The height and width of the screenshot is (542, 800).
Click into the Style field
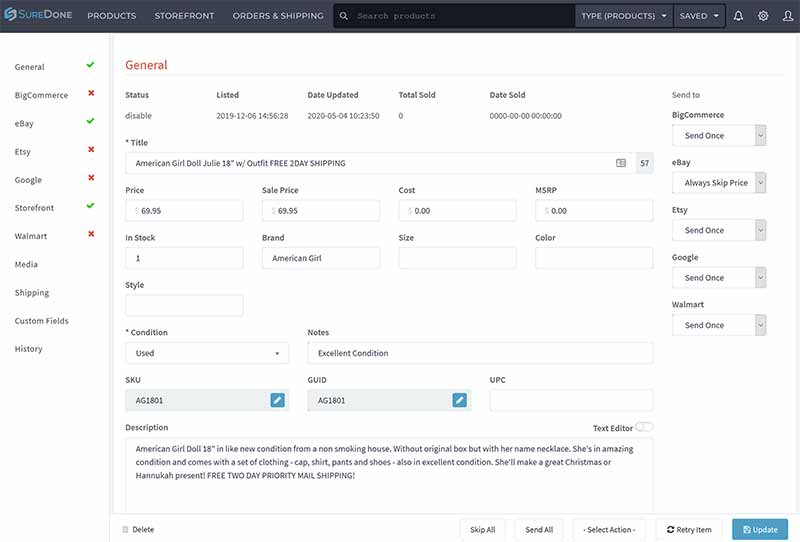coord(184,306)
